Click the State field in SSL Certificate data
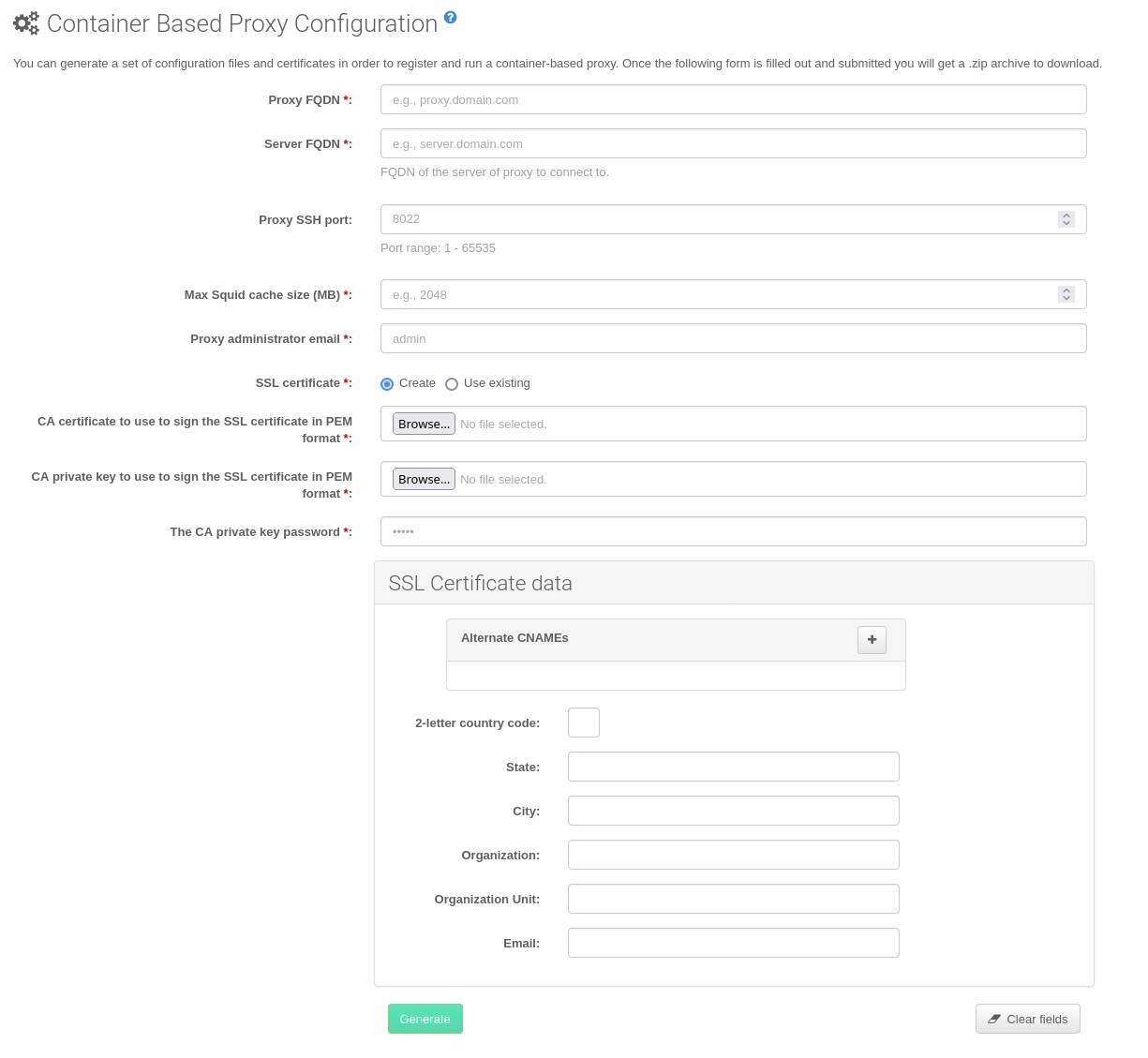This screenshot has width=1148, height=1058. (x=732, y=766)
